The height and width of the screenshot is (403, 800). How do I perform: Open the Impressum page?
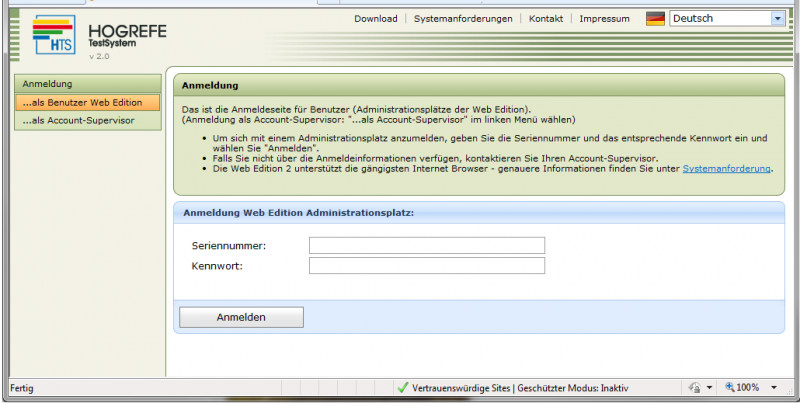[604, 18]
